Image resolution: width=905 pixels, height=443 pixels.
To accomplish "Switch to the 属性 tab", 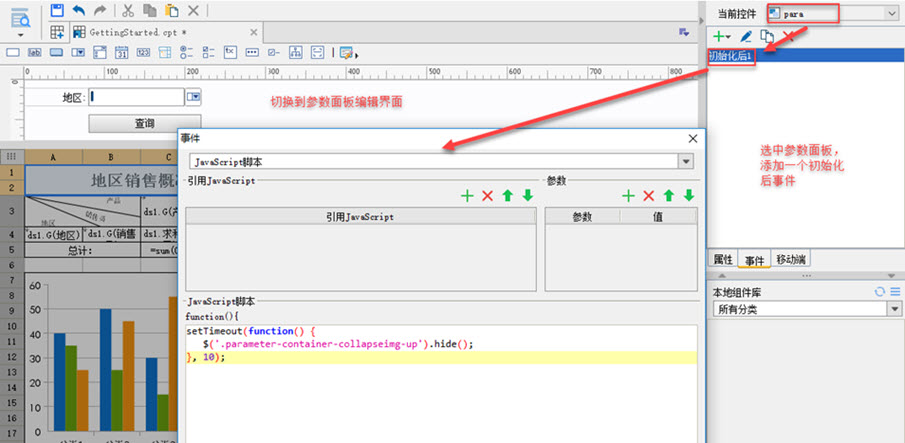I will 723,260.
